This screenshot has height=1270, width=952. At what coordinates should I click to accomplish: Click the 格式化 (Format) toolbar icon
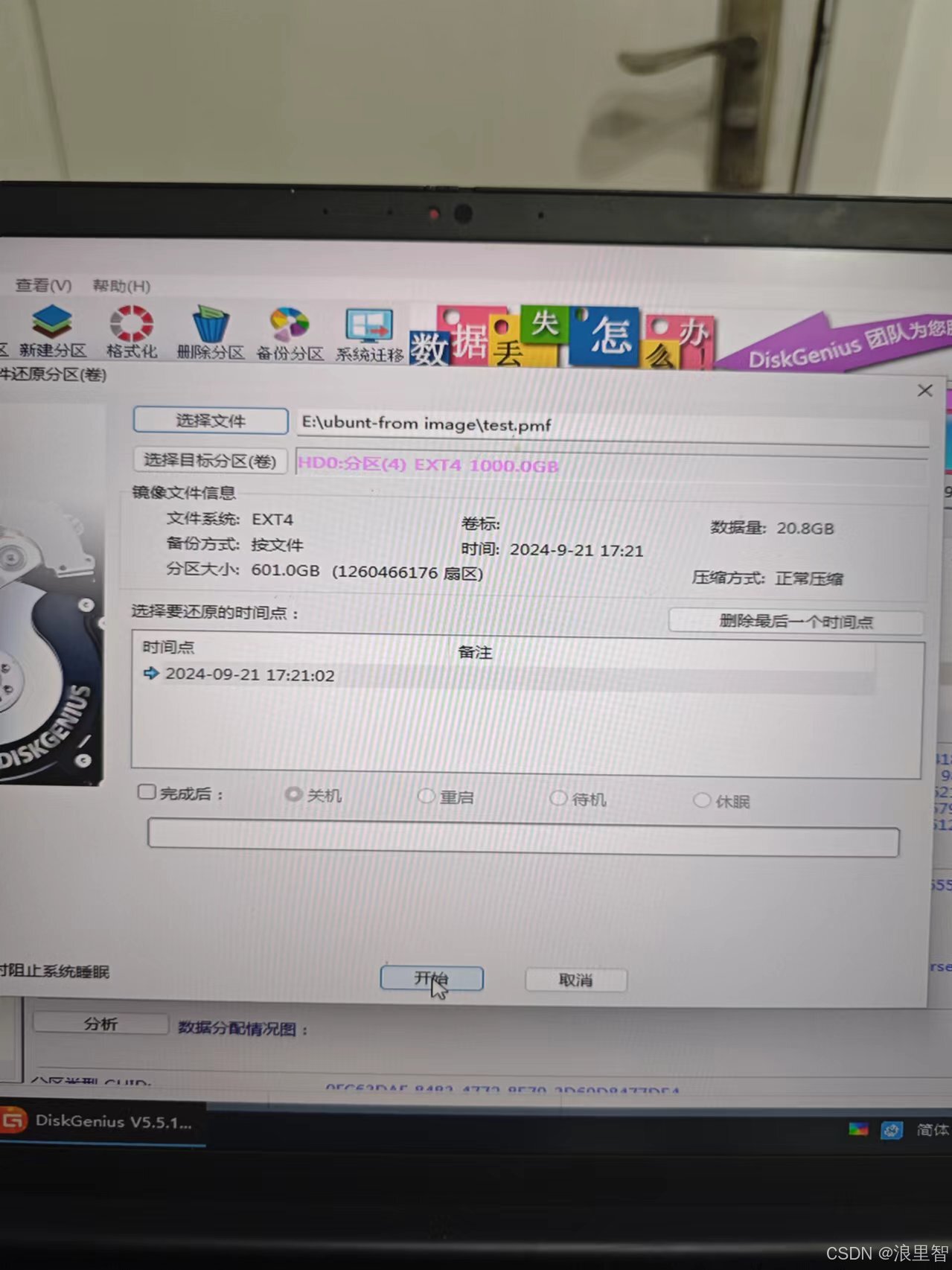[132, 332]
